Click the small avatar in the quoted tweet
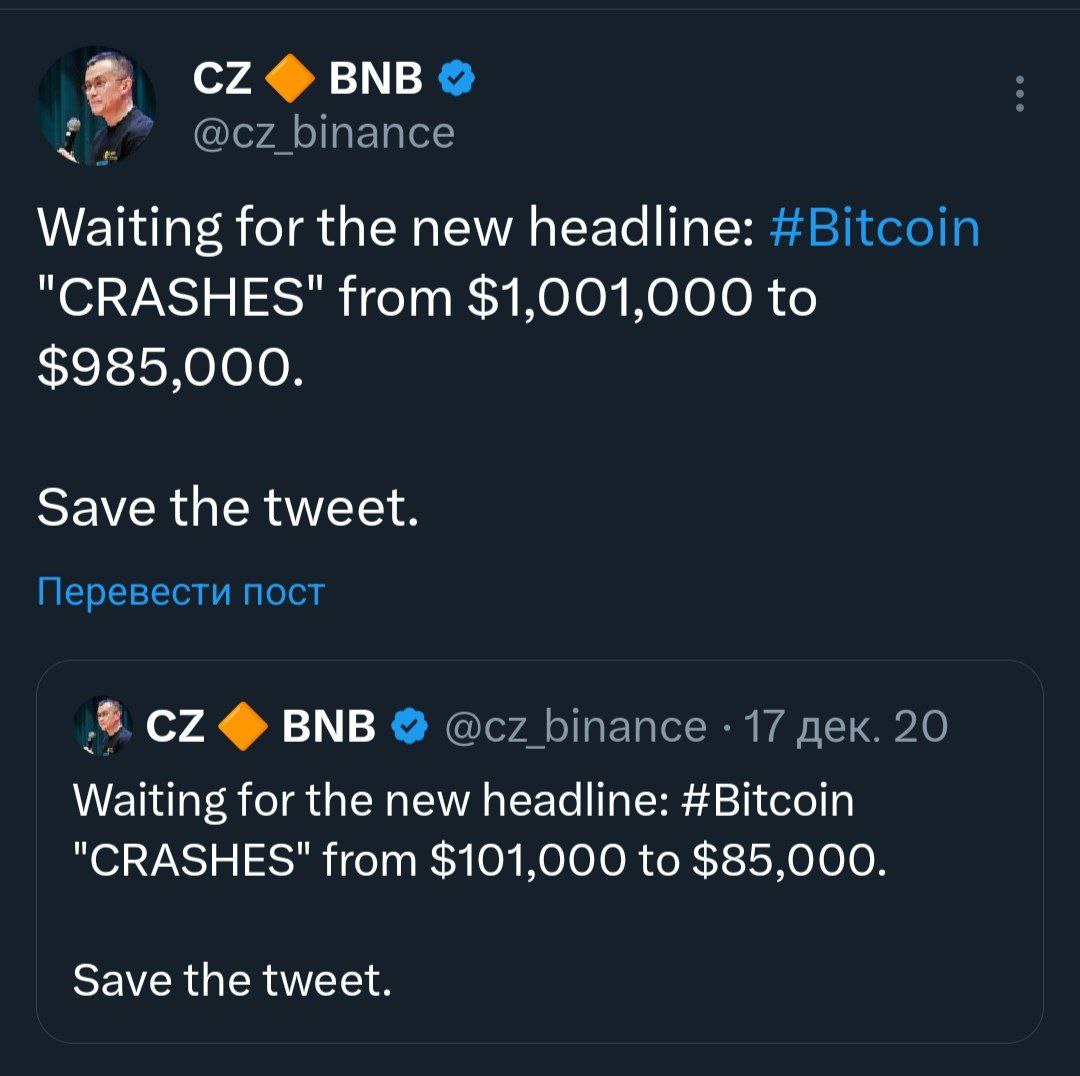Screen dimensions: 1080x1076 pyautogui.click(x=104, y=726)
